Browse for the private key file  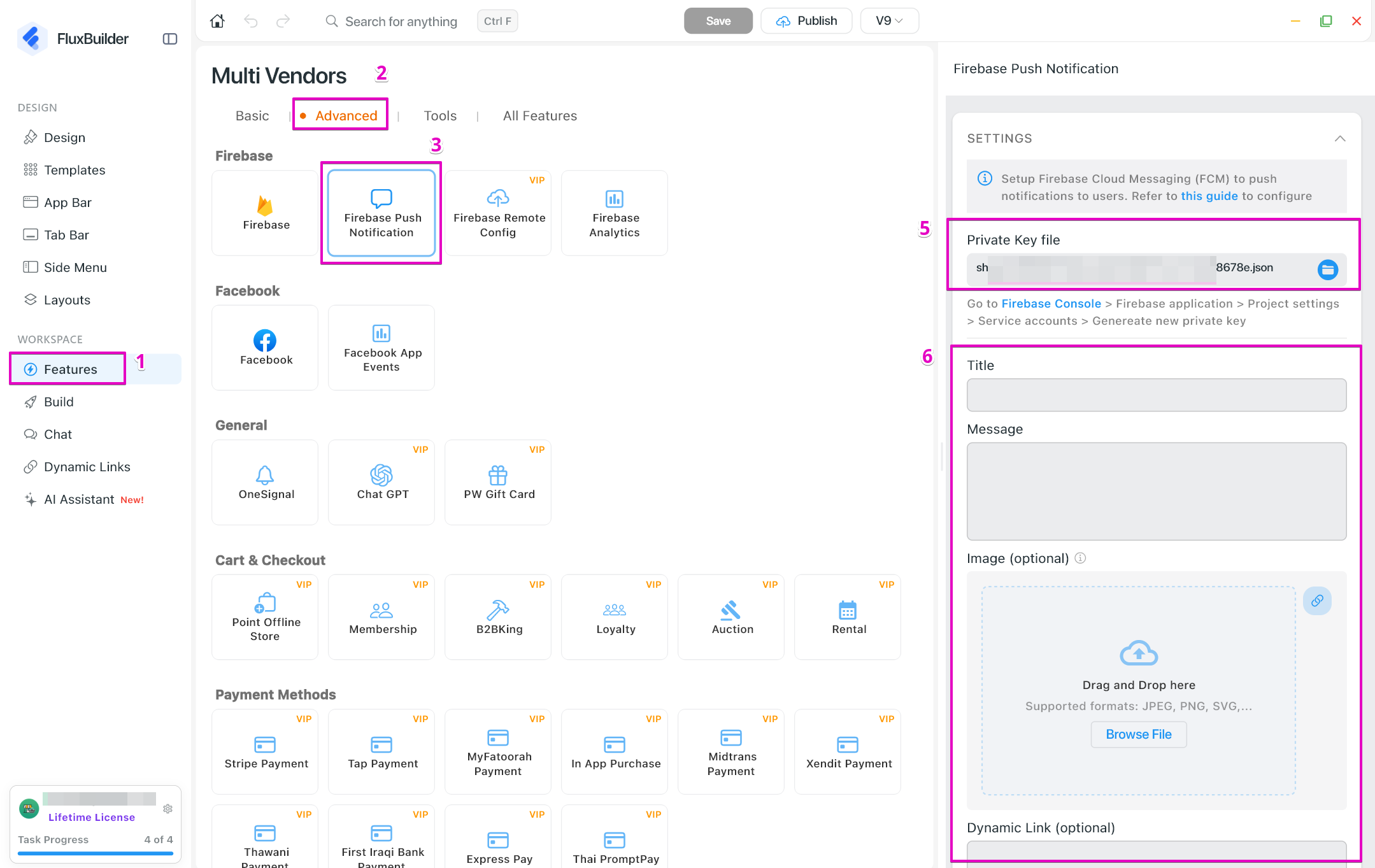[1327, 269]
